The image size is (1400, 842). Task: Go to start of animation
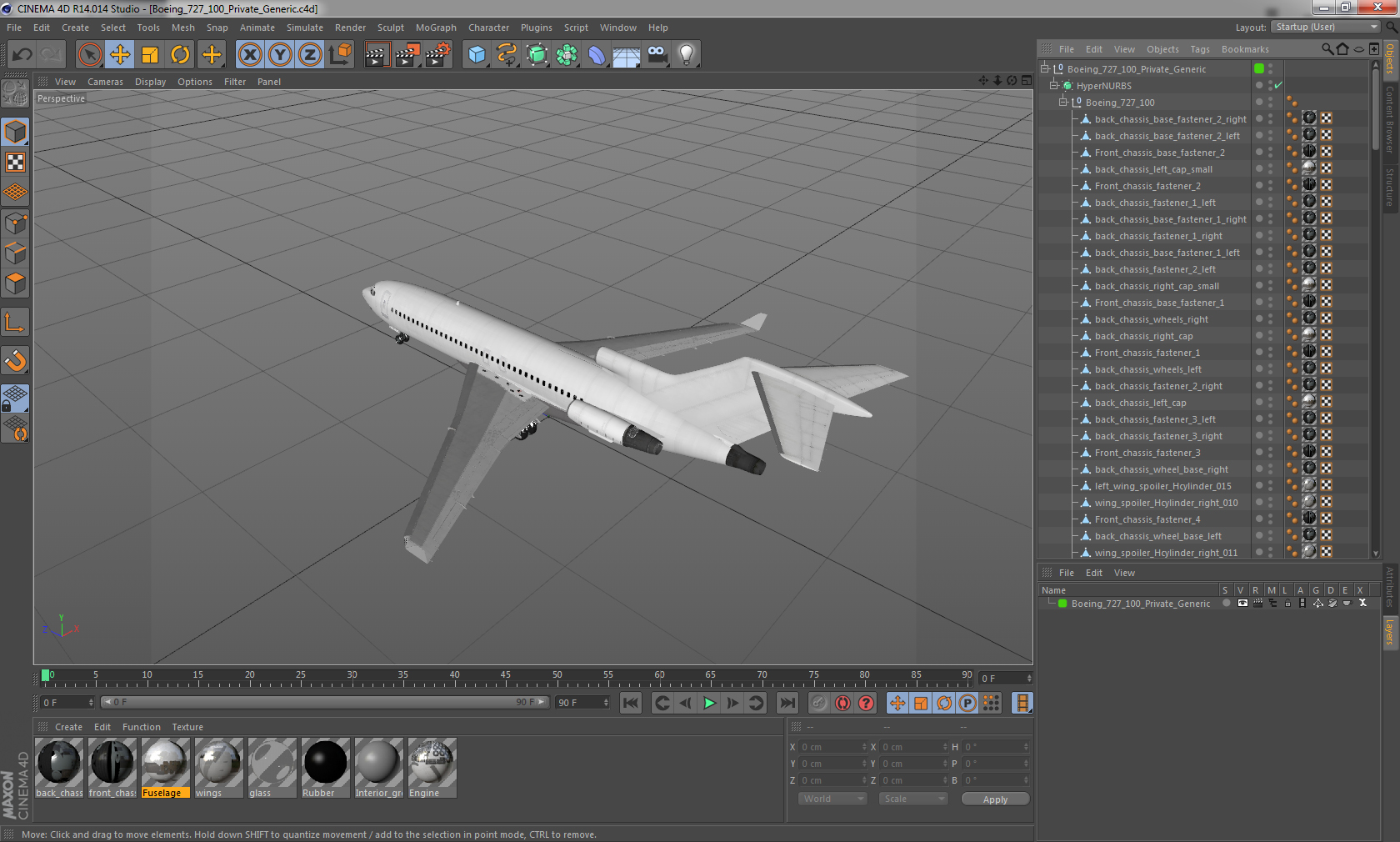631,703
